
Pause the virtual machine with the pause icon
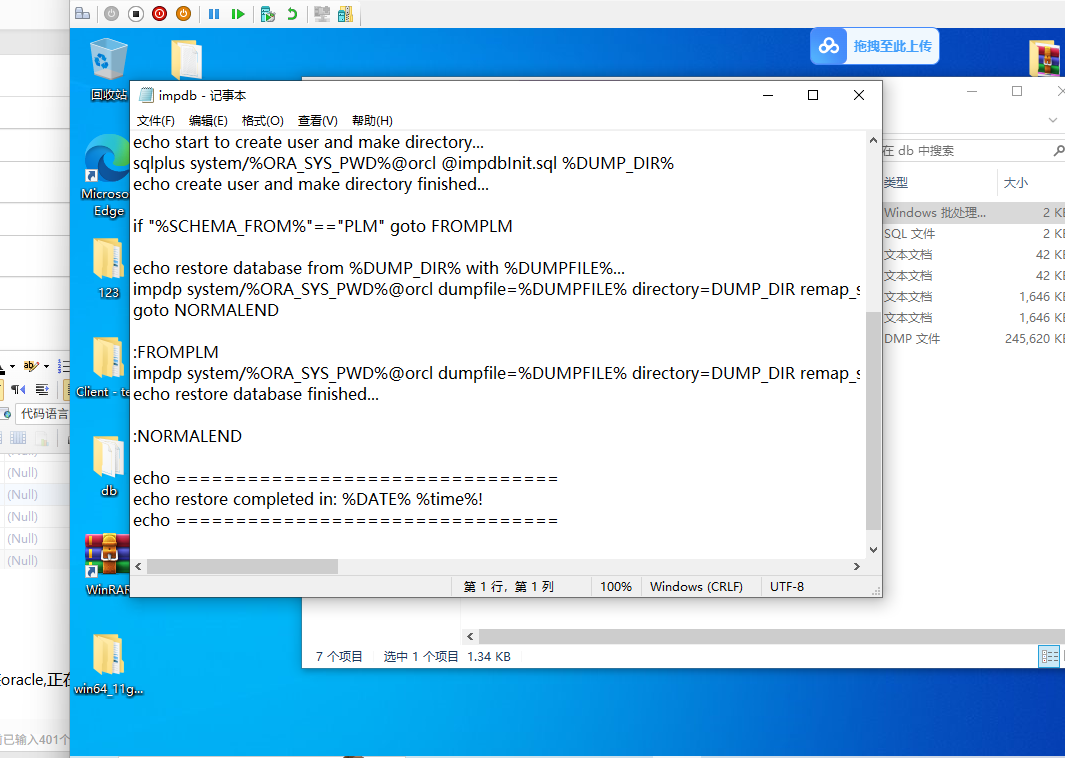tap(214, 14)
